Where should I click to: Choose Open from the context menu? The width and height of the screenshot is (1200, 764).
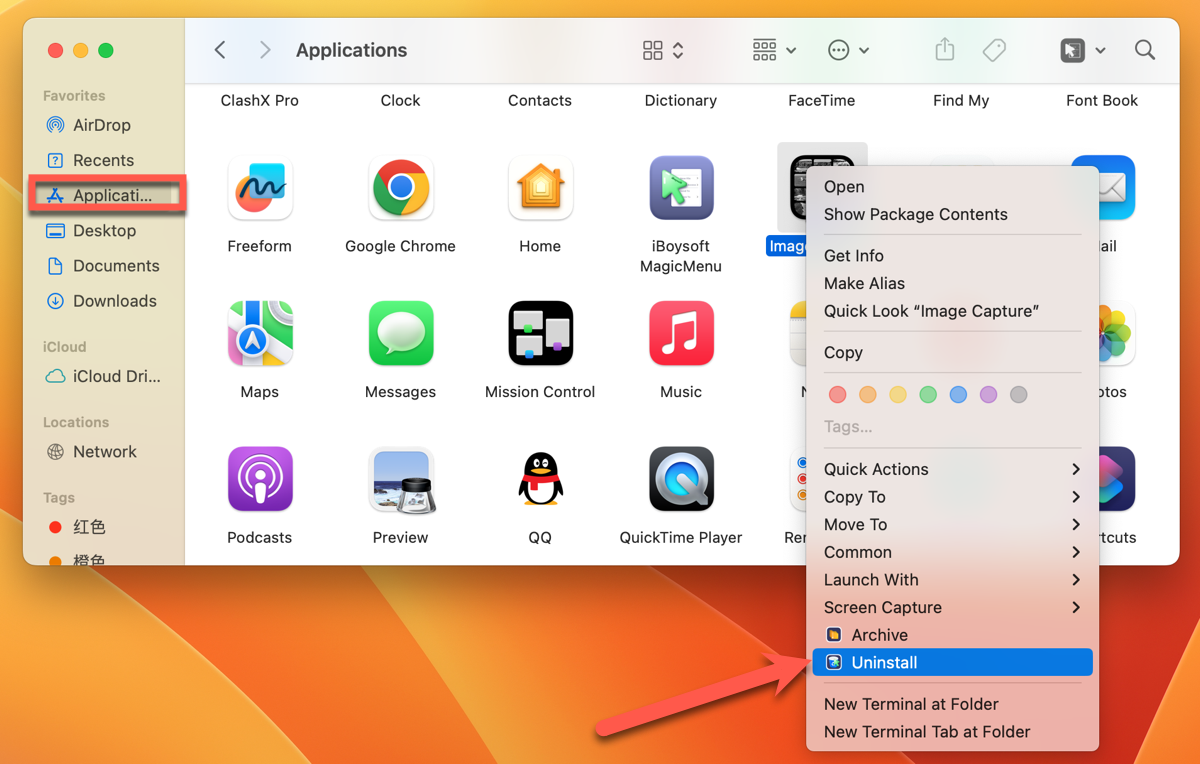(952, 187)
